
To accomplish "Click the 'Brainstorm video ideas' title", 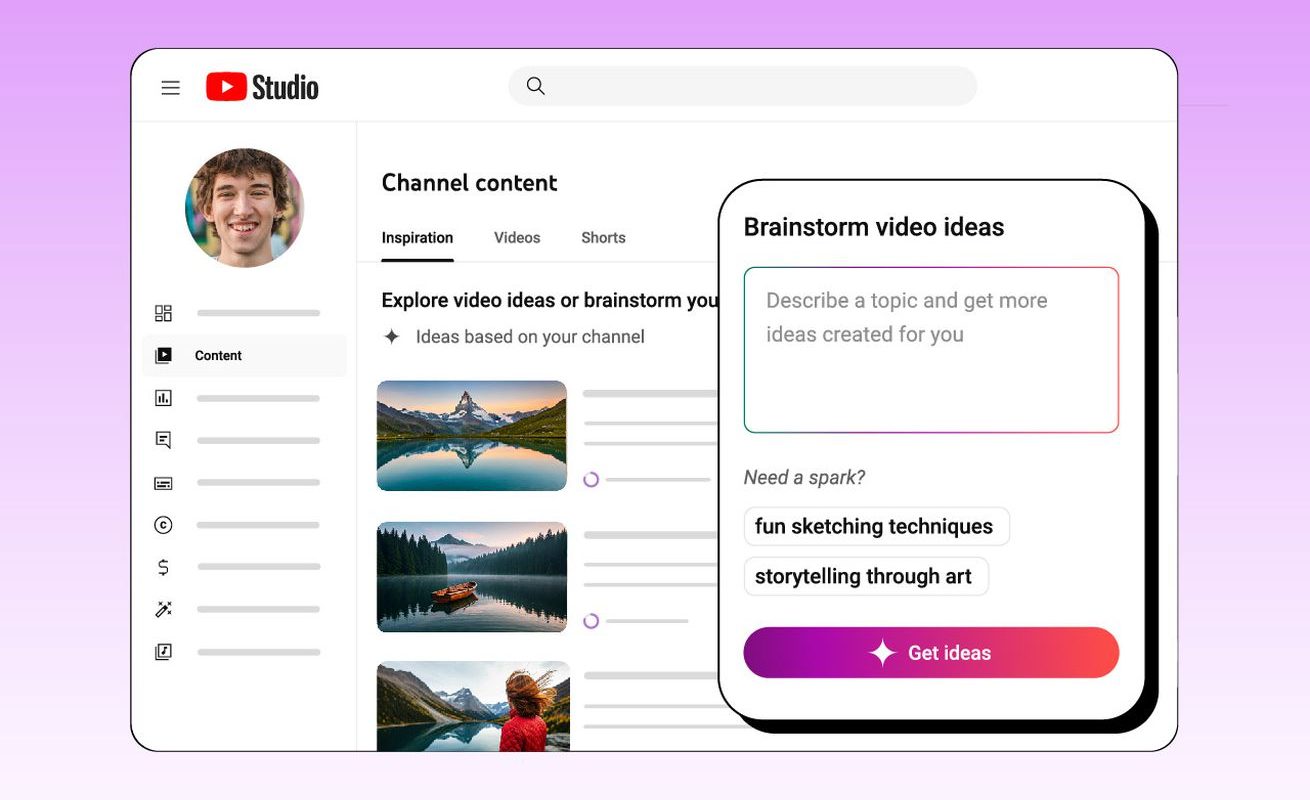I will pyautogui.click(x=874, y=227).
